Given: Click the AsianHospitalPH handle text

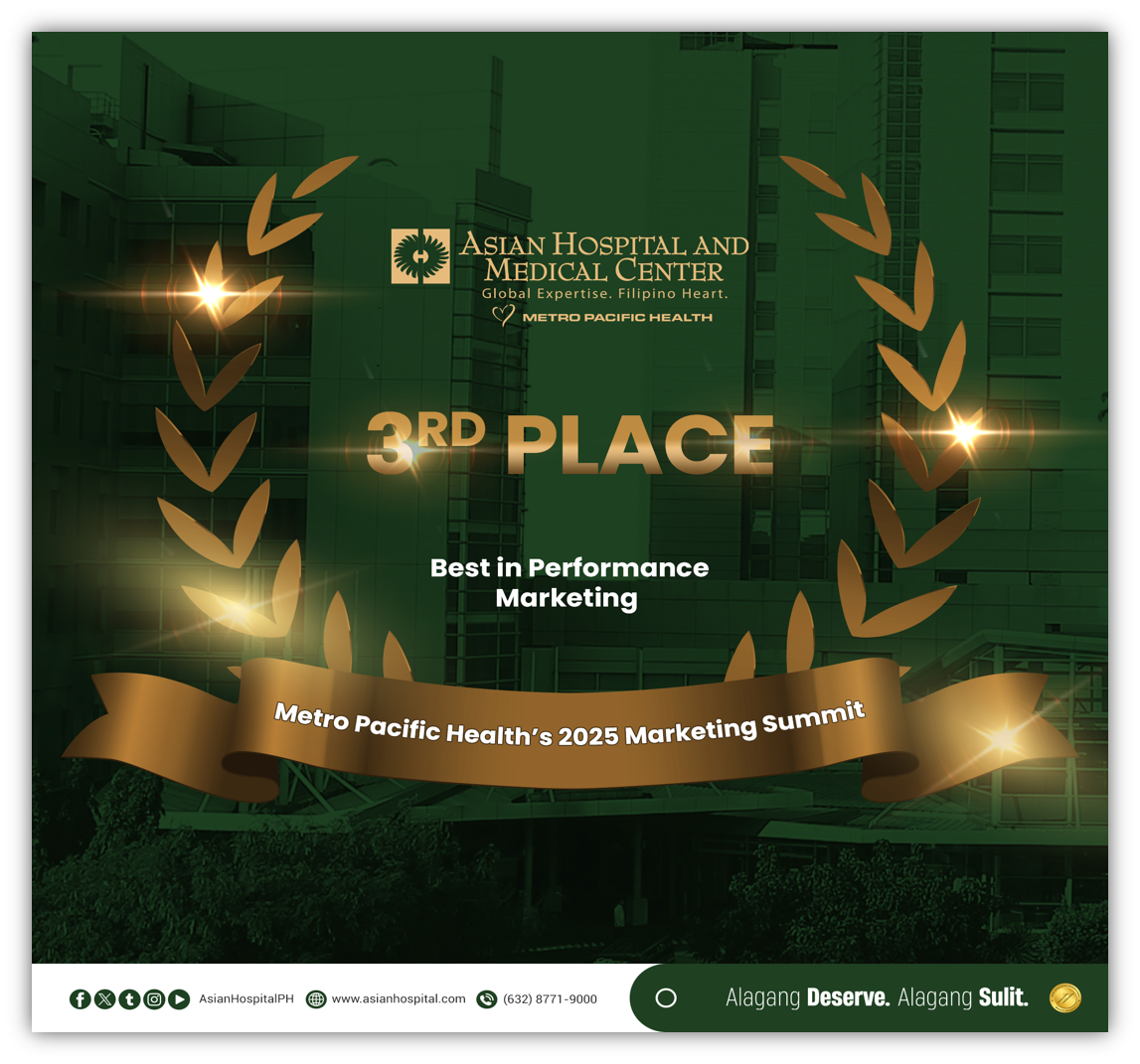Looking at the screenshot, I should pos(246,998).
